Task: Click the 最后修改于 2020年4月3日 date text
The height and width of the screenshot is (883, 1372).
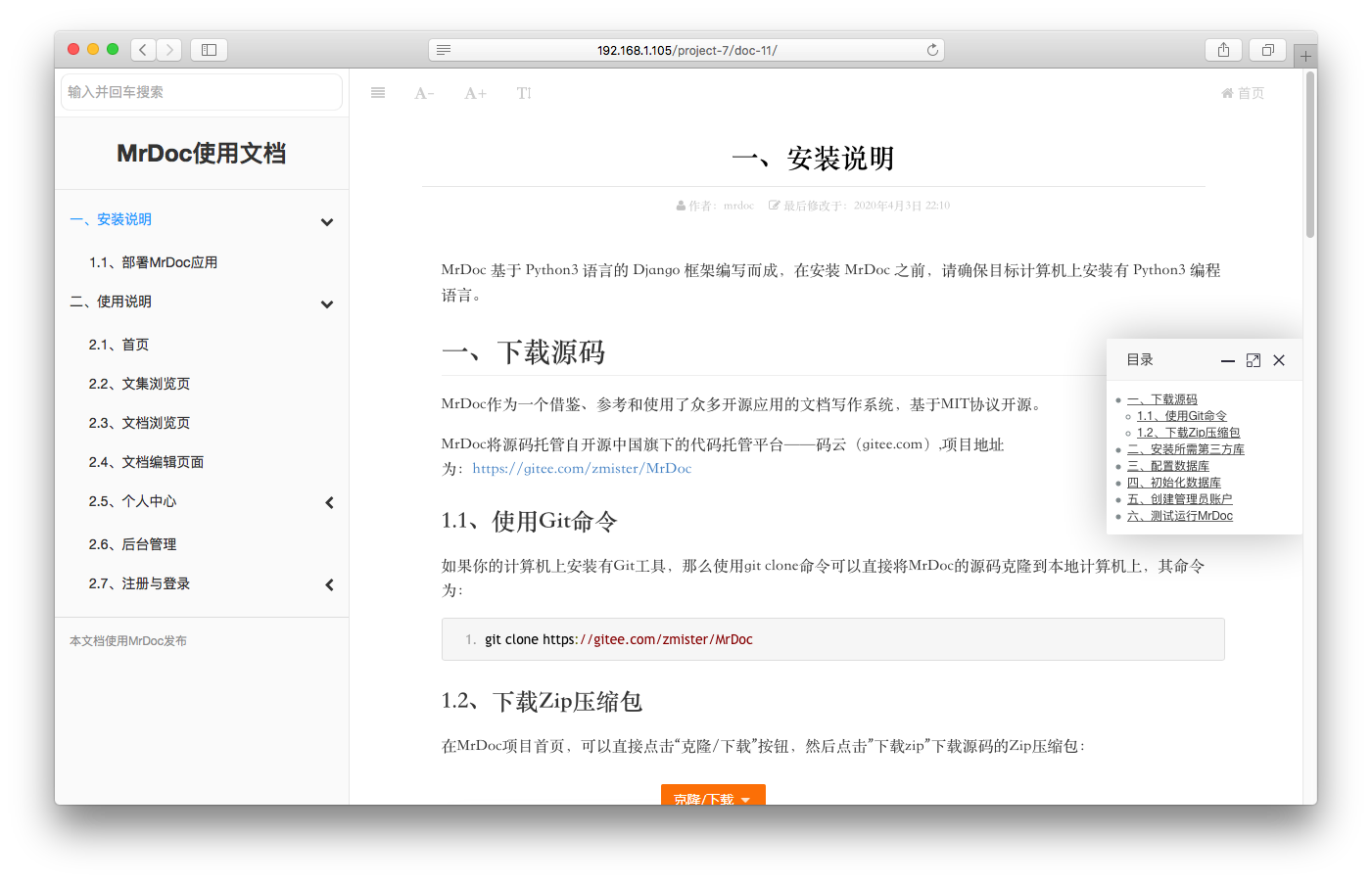Action: 859,206
